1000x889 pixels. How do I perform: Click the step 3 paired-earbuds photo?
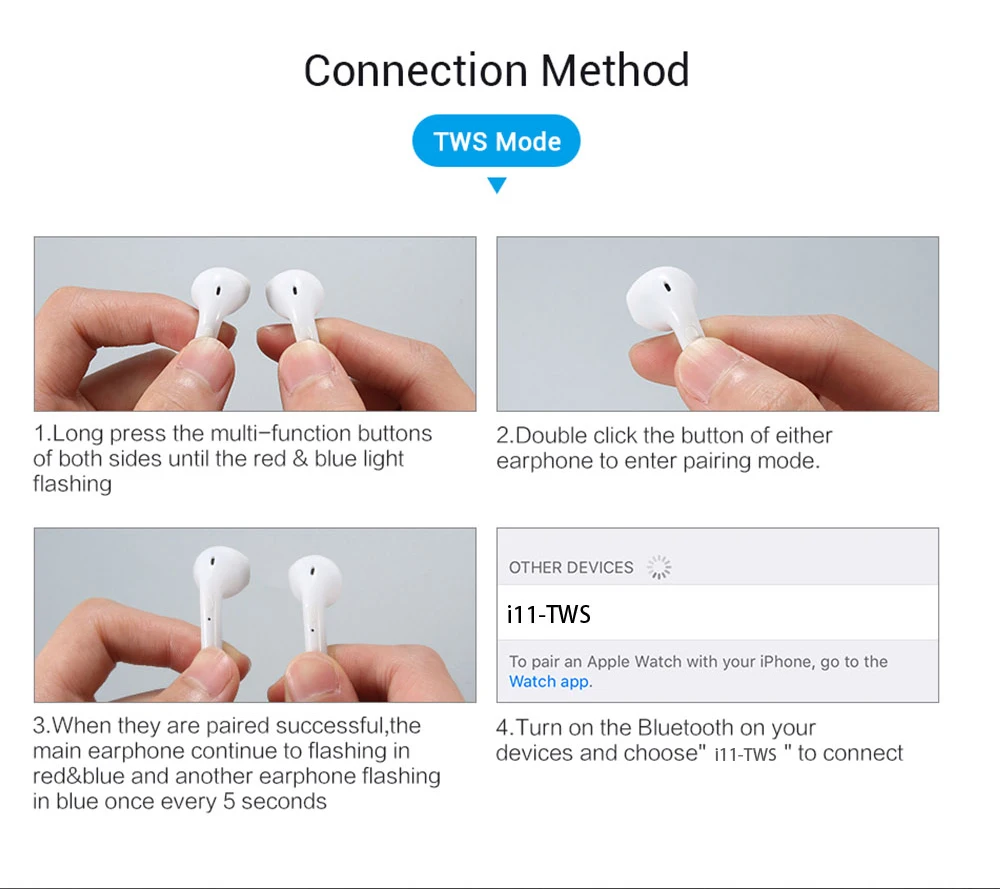255,615
